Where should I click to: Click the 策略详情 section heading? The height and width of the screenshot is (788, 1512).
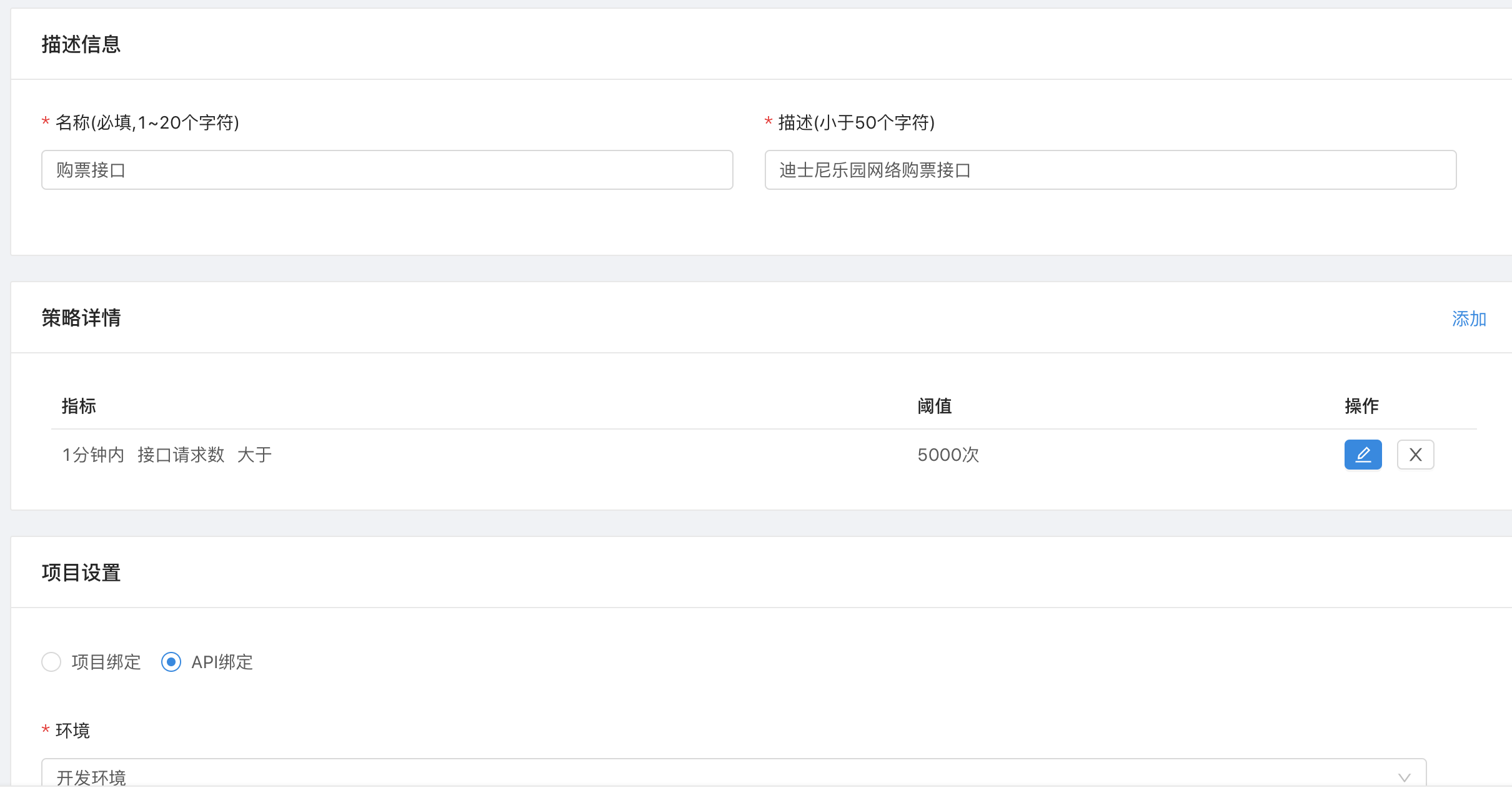pos(81,318)
